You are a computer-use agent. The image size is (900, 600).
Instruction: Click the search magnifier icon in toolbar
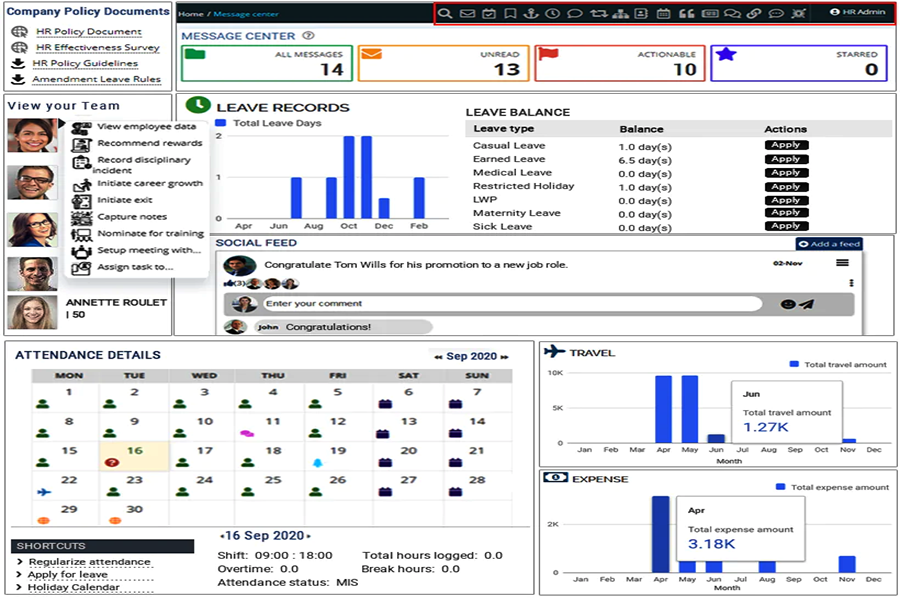tap(446, 14)
